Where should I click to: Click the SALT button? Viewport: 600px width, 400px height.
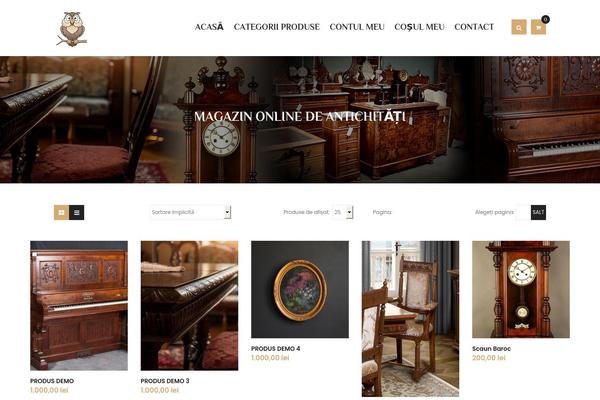coord(538,212)
